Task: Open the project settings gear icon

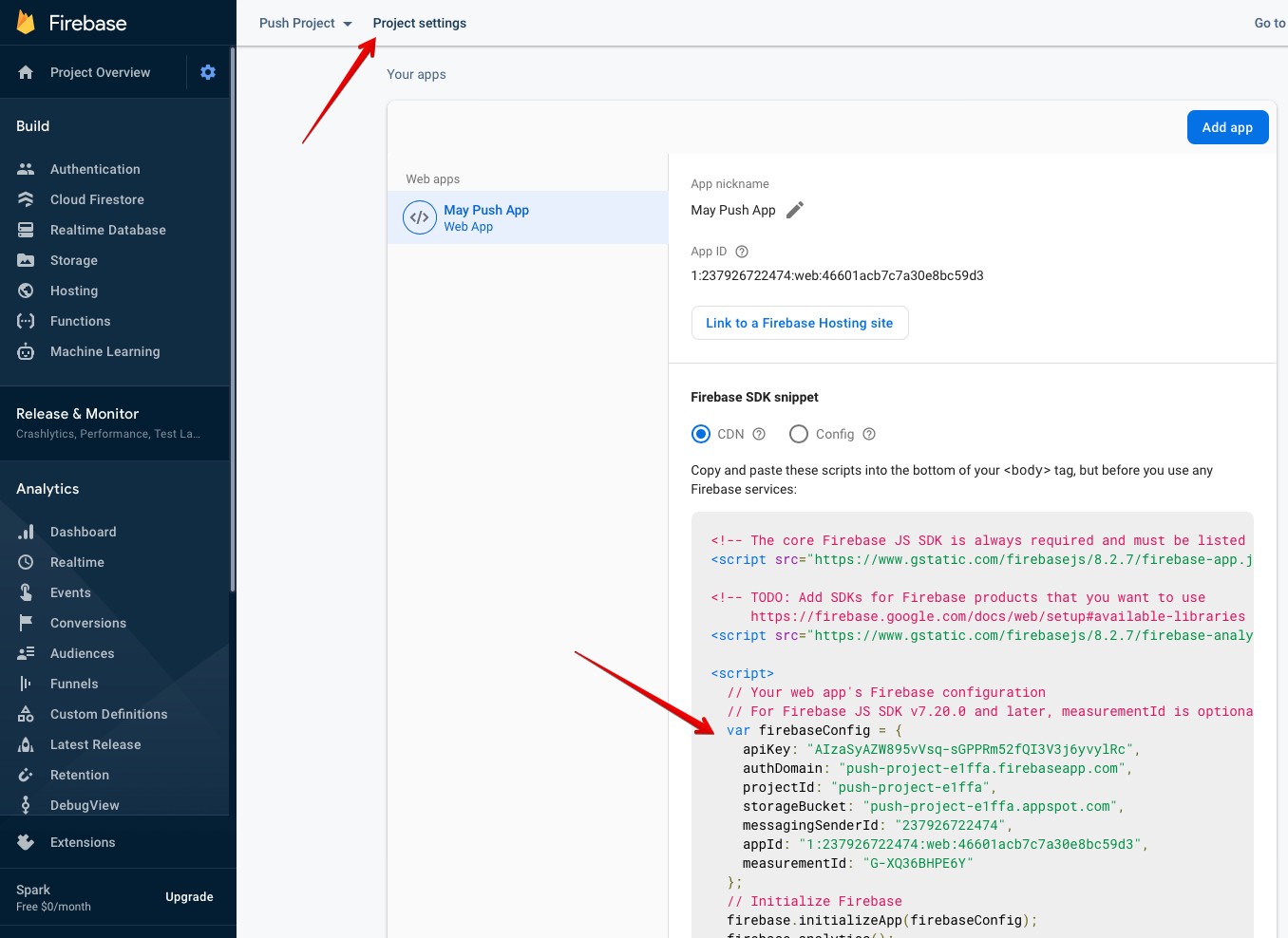Action: 208,72
